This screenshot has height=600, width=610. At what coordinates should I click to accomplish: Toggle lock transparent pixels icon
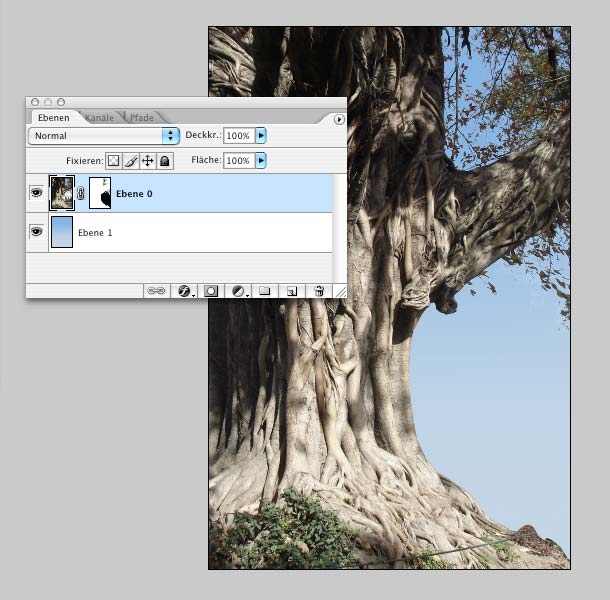pos(114,161)
